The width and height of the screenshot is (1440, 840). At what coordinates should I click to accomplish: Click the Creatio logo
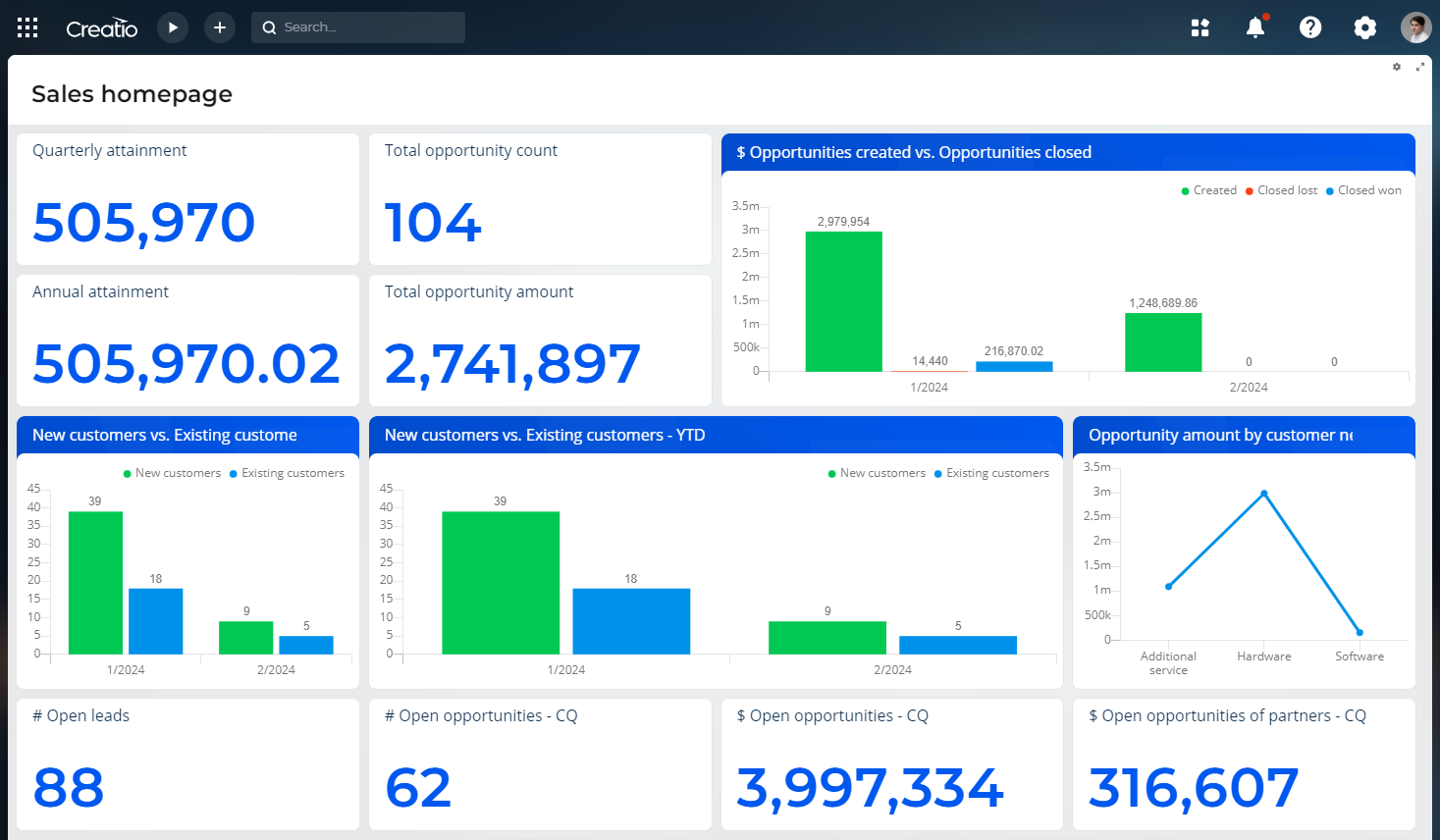click(102, 28)
